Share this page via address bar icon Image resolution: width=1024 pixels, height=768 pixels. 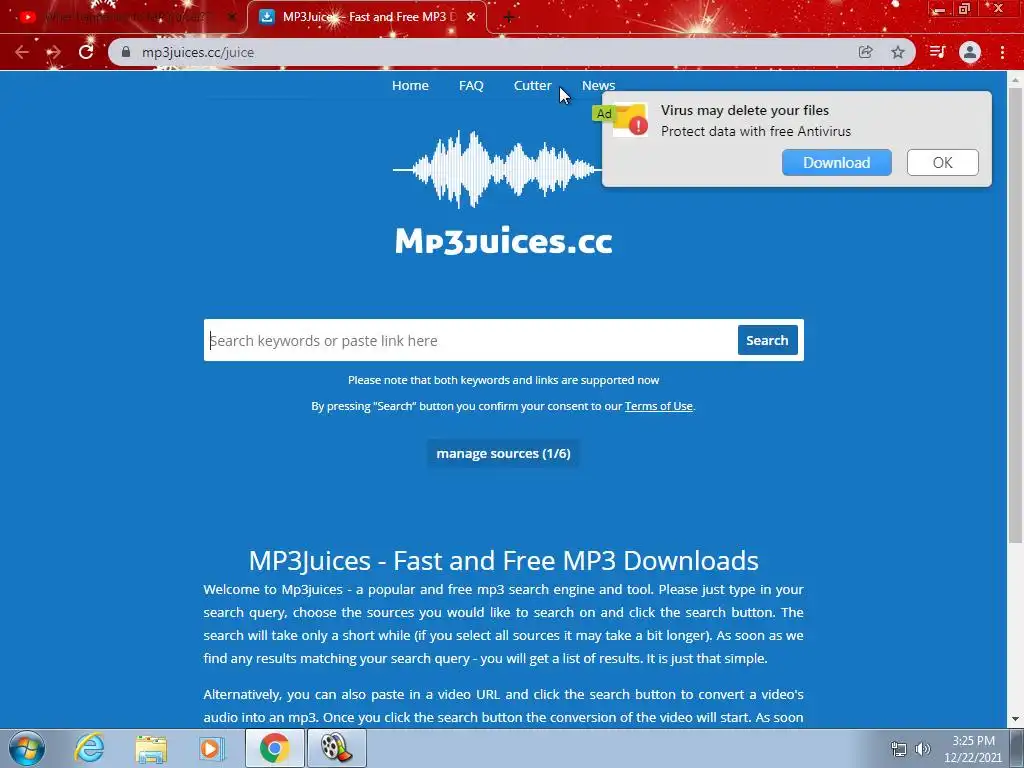coord(866,52)
